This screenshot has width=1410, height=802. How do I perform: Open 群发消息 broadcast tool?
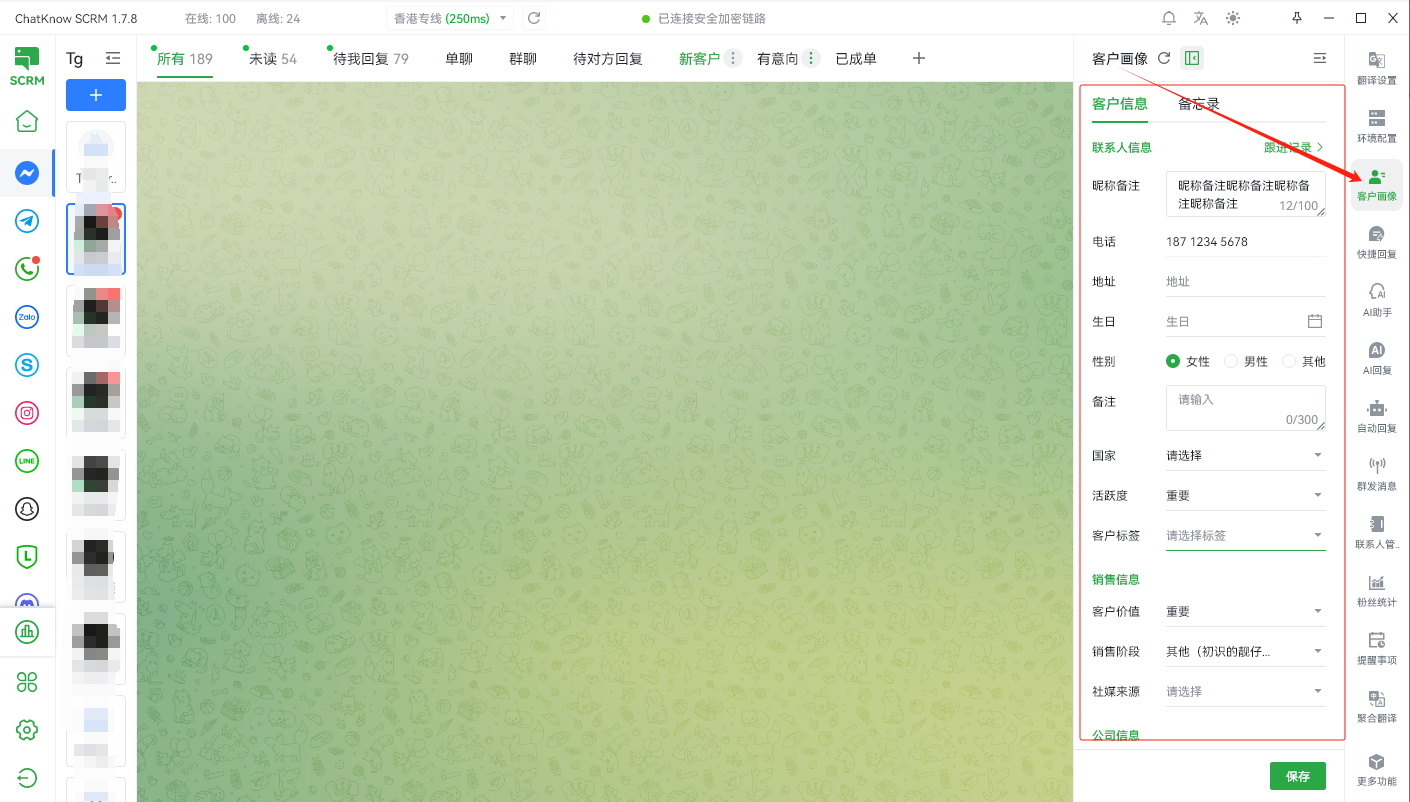pyautogui.click(x=1377, y=473)
